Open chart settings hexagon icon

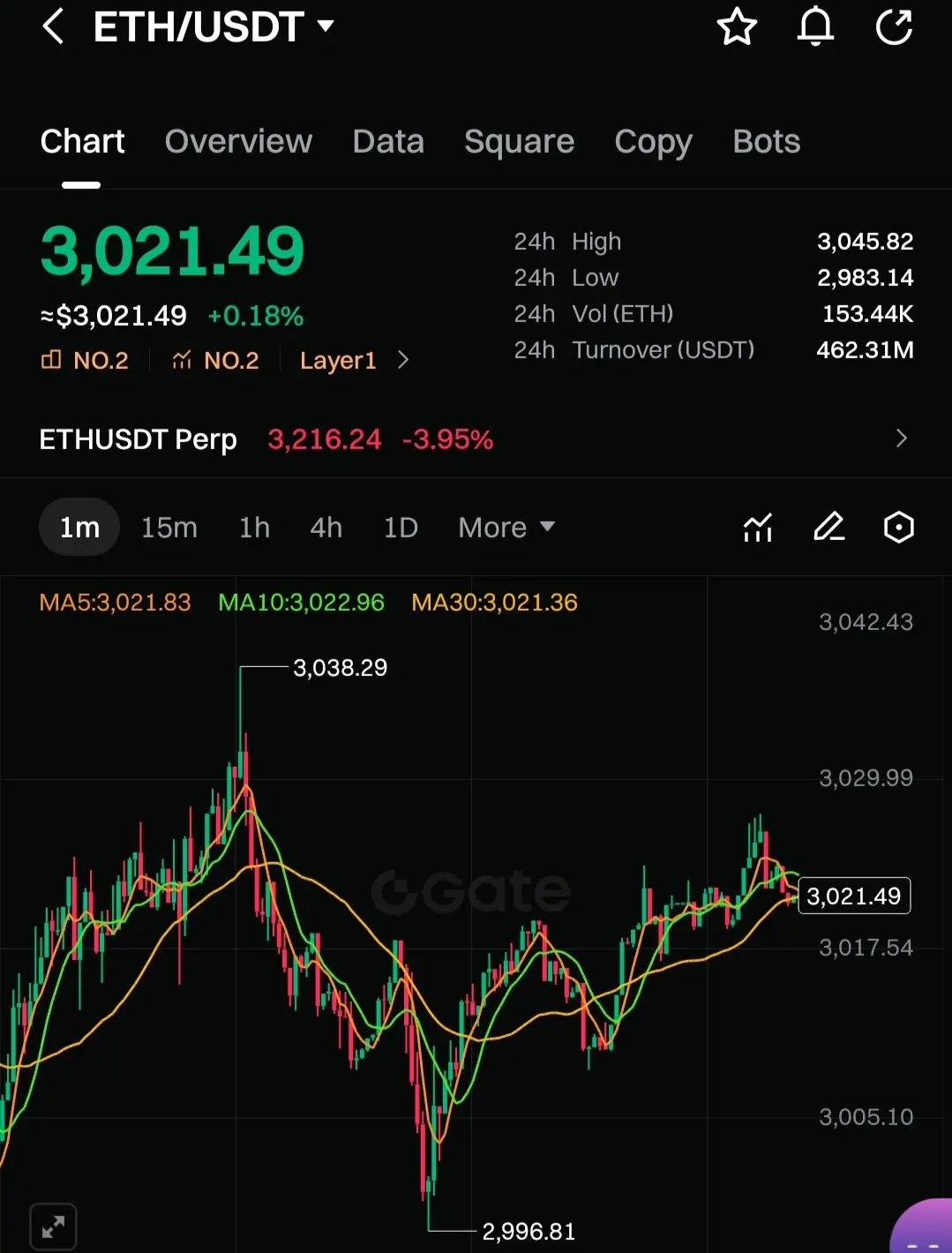click(899, 528)
